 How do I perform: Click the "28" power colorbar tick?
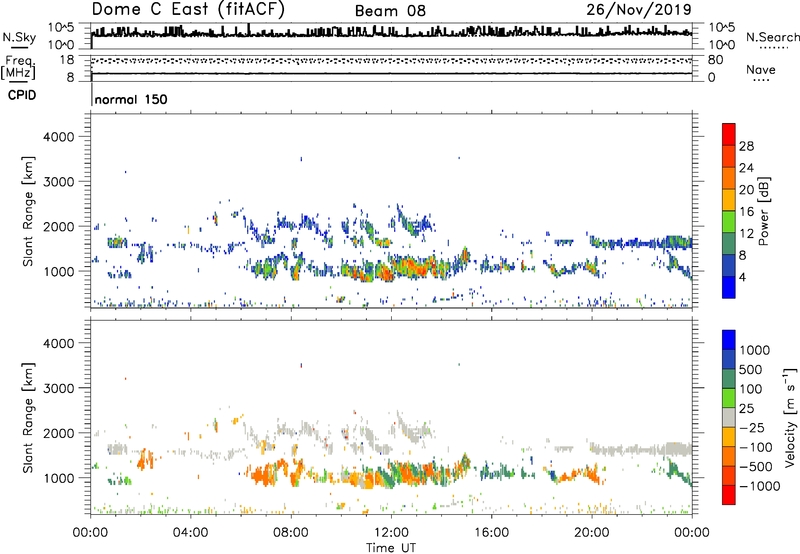[x=746, y=146]
